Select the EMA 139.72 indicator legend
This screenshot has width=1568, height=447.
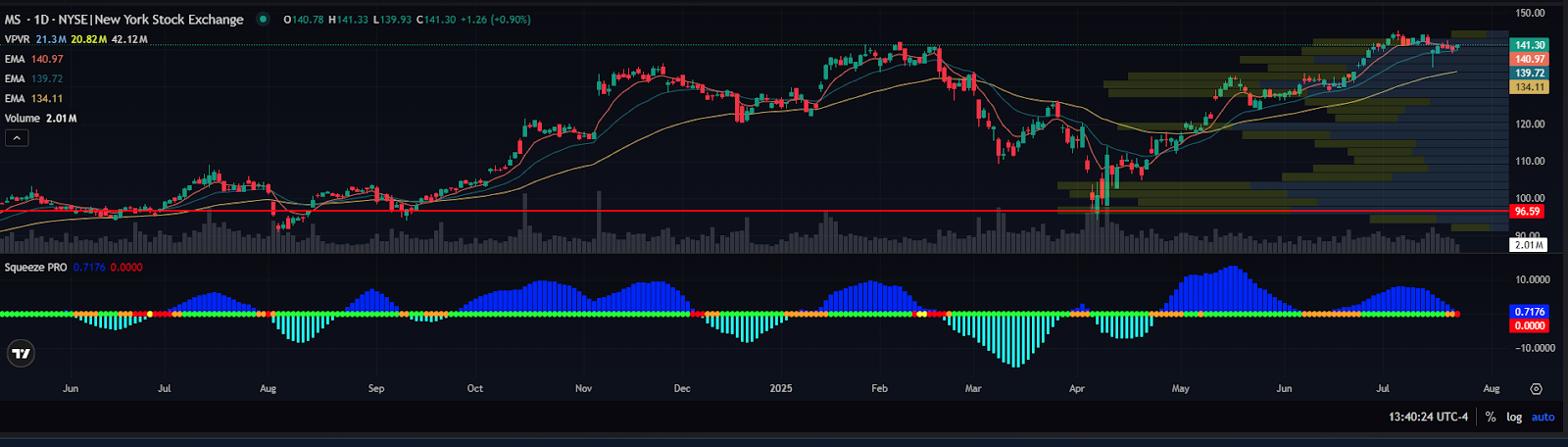[34, 78]
